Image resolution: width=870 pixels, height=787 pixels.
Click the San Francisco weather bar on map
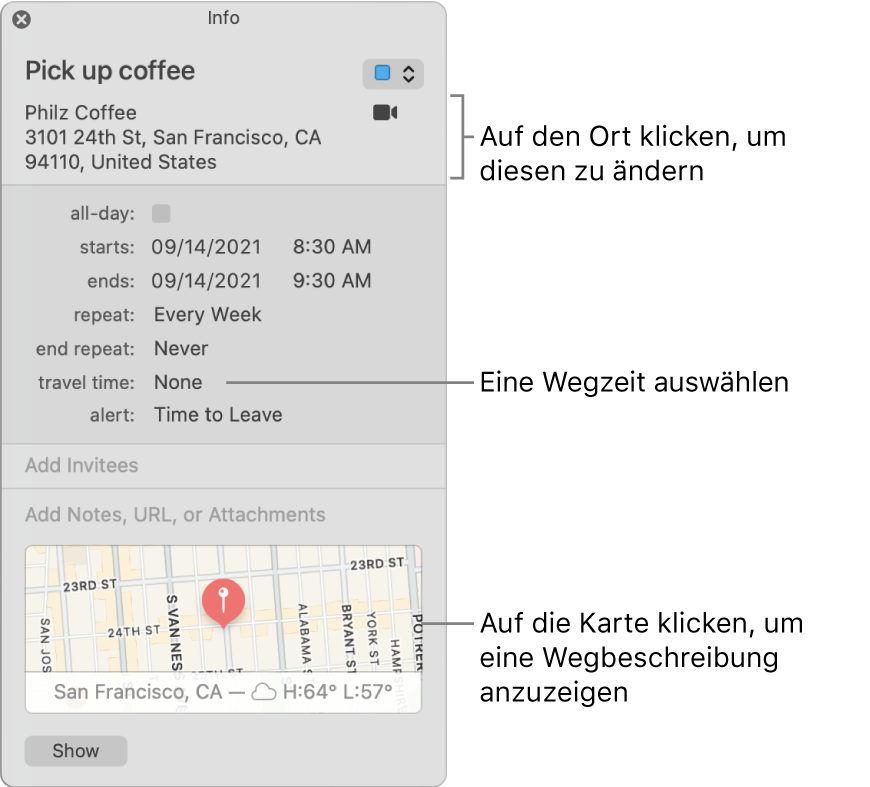coord(223,692)
